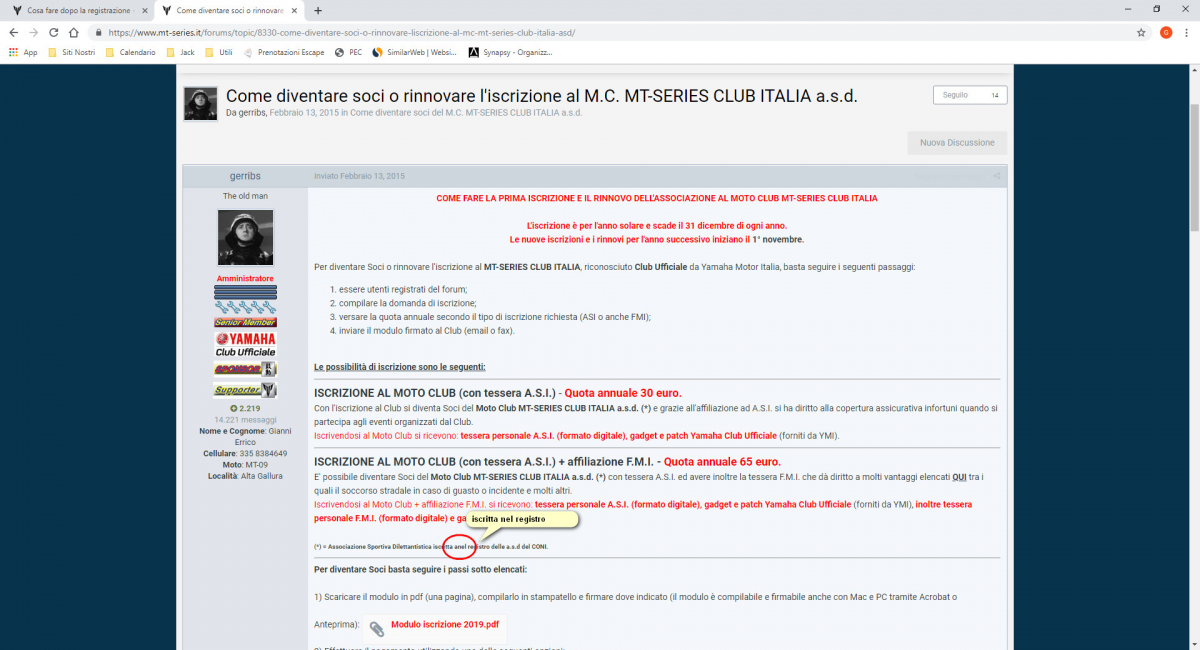Click the 'Quota annuale 65 euro' text
The height and width of the screenshot is (650, 1200).
click(722, 462)
